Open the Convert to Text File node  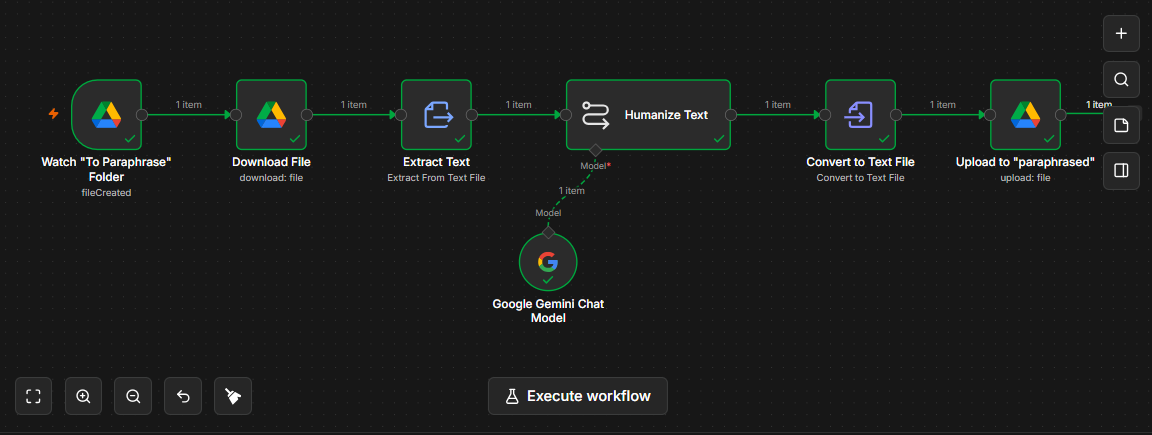(860, 115)
